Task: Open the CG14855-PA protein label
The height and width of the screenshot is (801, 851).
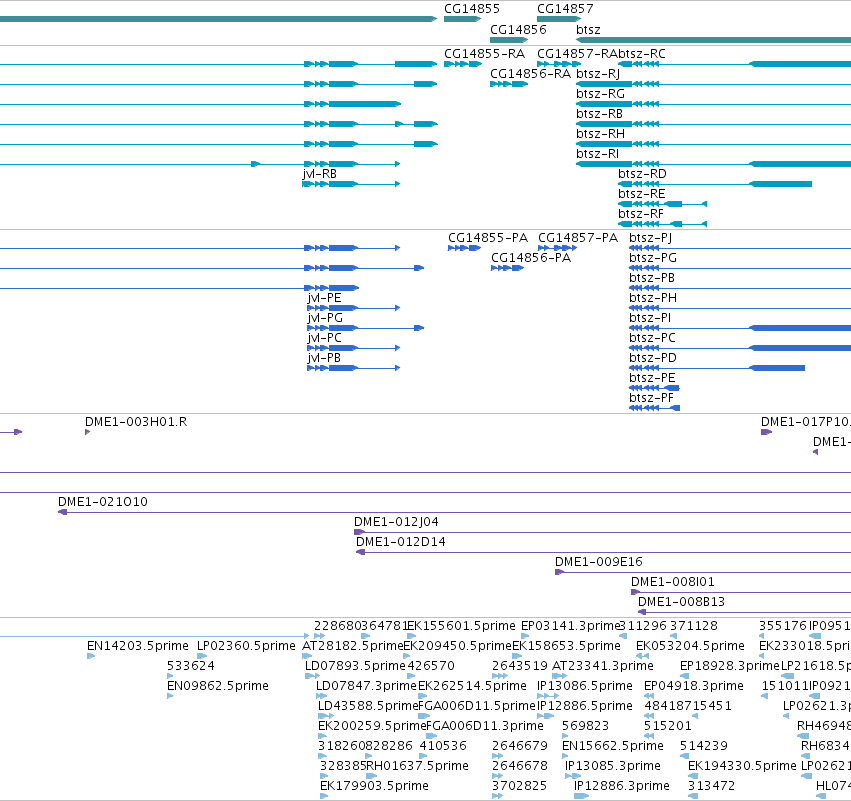Action: (487, 238)
